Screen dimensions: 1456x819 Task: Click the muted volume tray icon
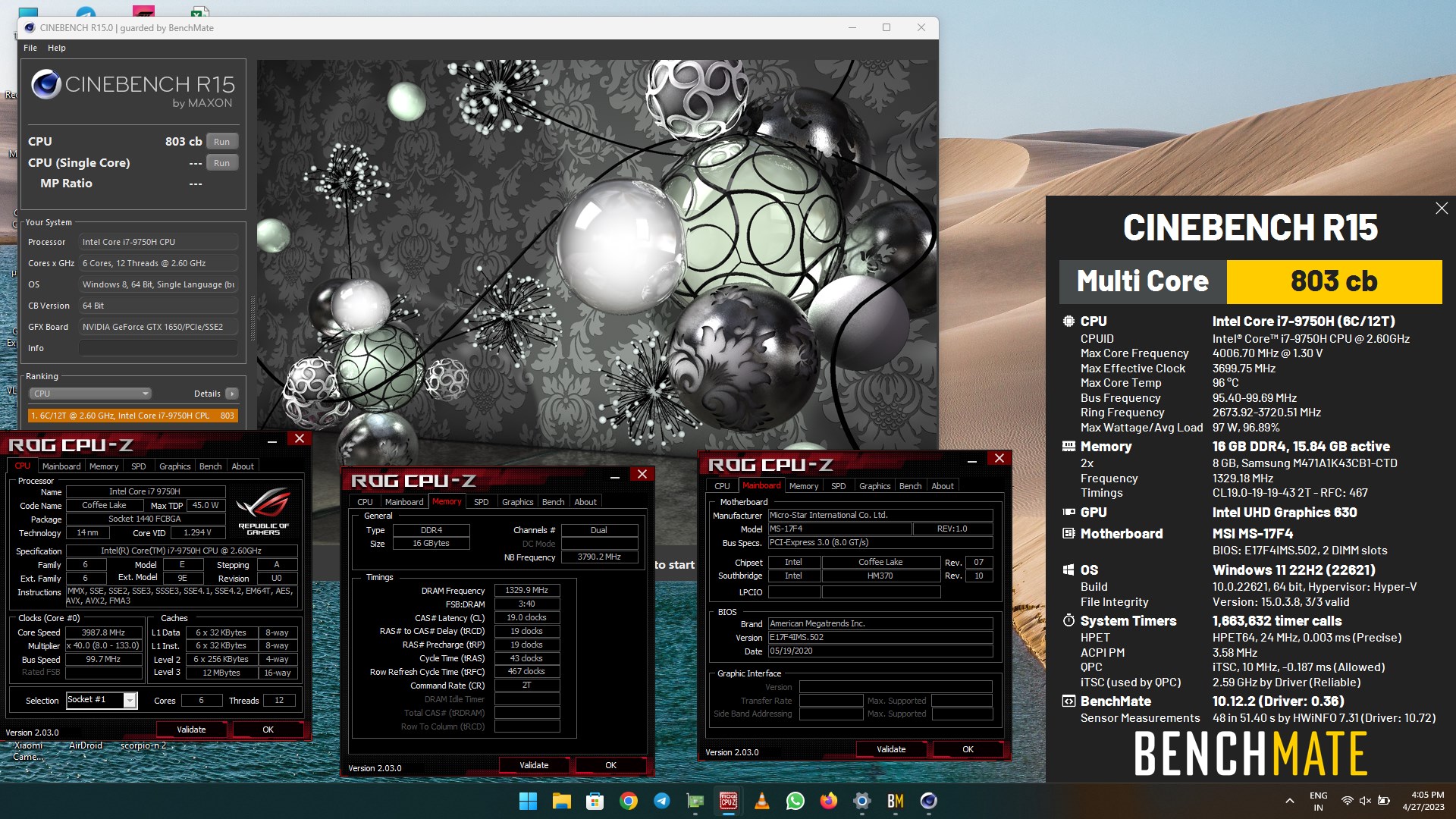coord(1365,801)
